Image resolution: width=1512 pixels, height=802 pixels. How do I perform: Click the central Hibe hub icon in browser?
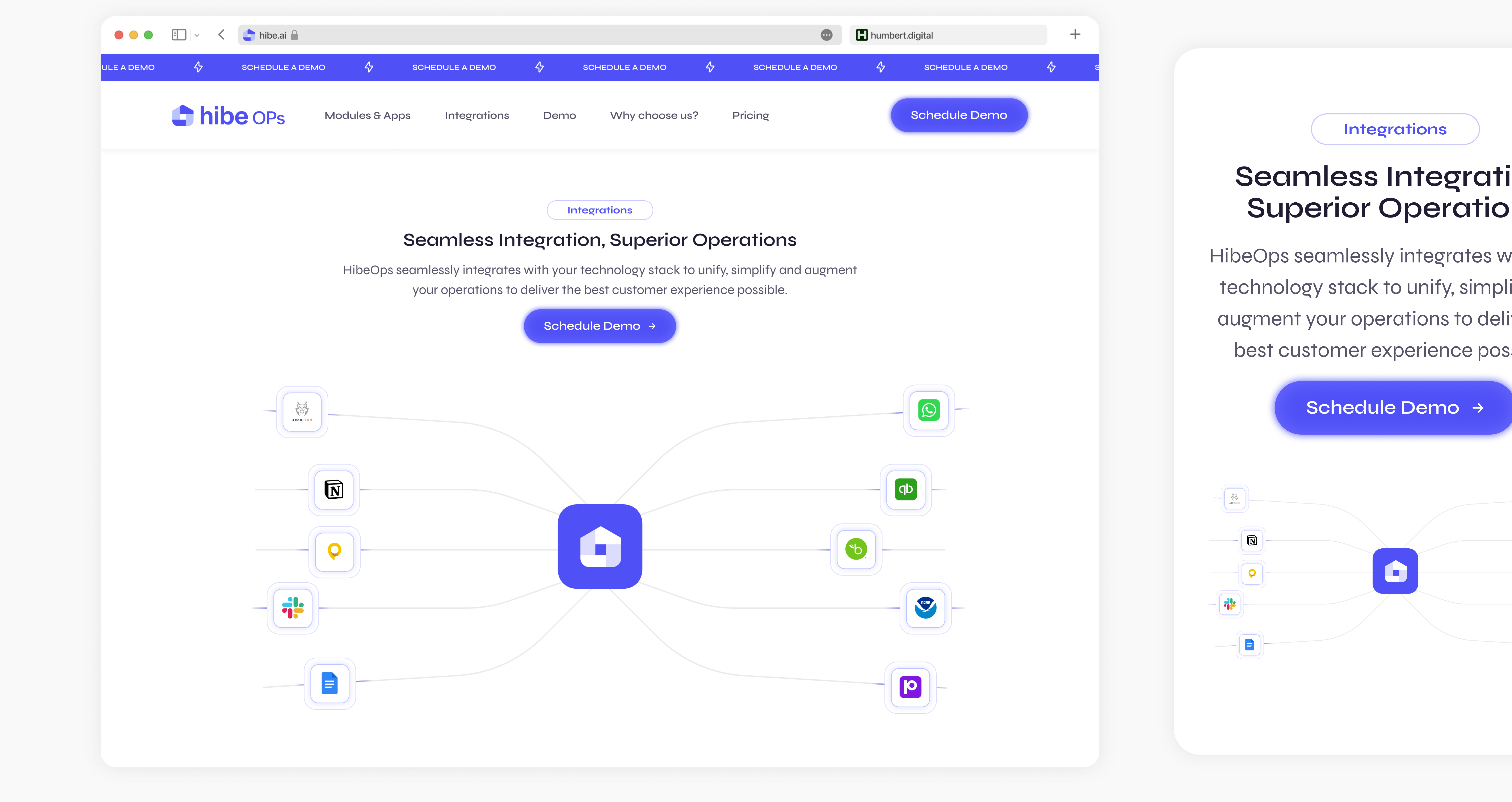(x=600, y=546)
